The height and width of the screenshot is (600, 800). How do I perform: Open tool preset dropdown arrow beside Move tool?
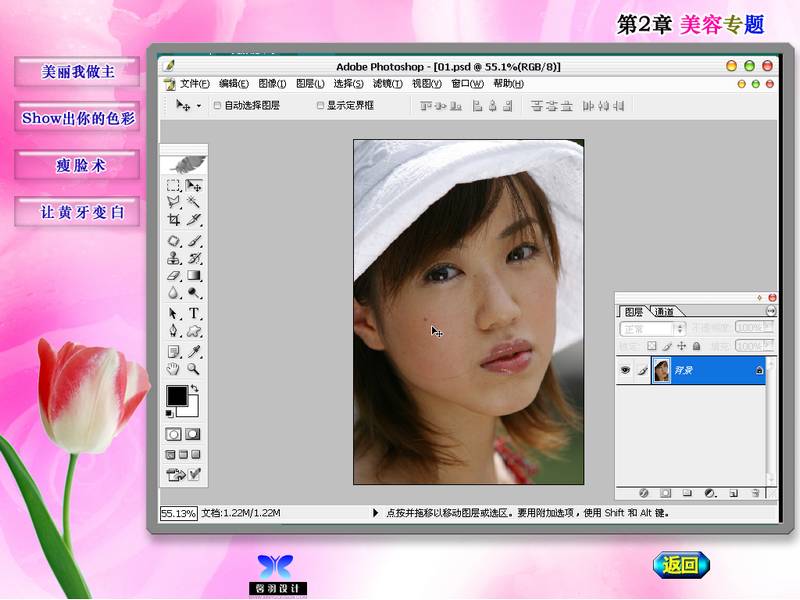click(199, 106)
